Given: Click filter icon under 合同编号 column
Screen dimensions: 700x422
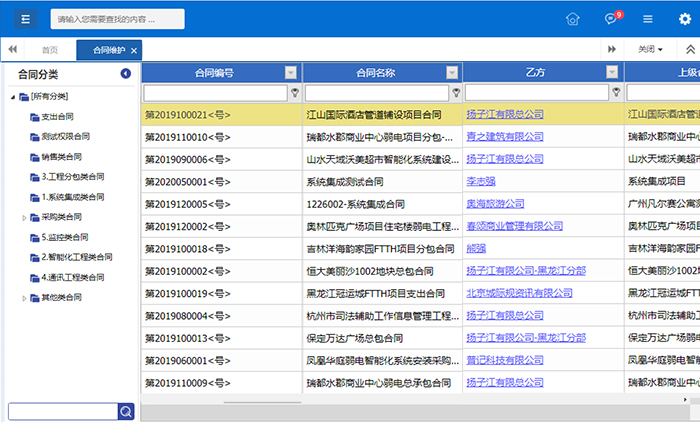Looking at the screenshot, I should point(294,92).
